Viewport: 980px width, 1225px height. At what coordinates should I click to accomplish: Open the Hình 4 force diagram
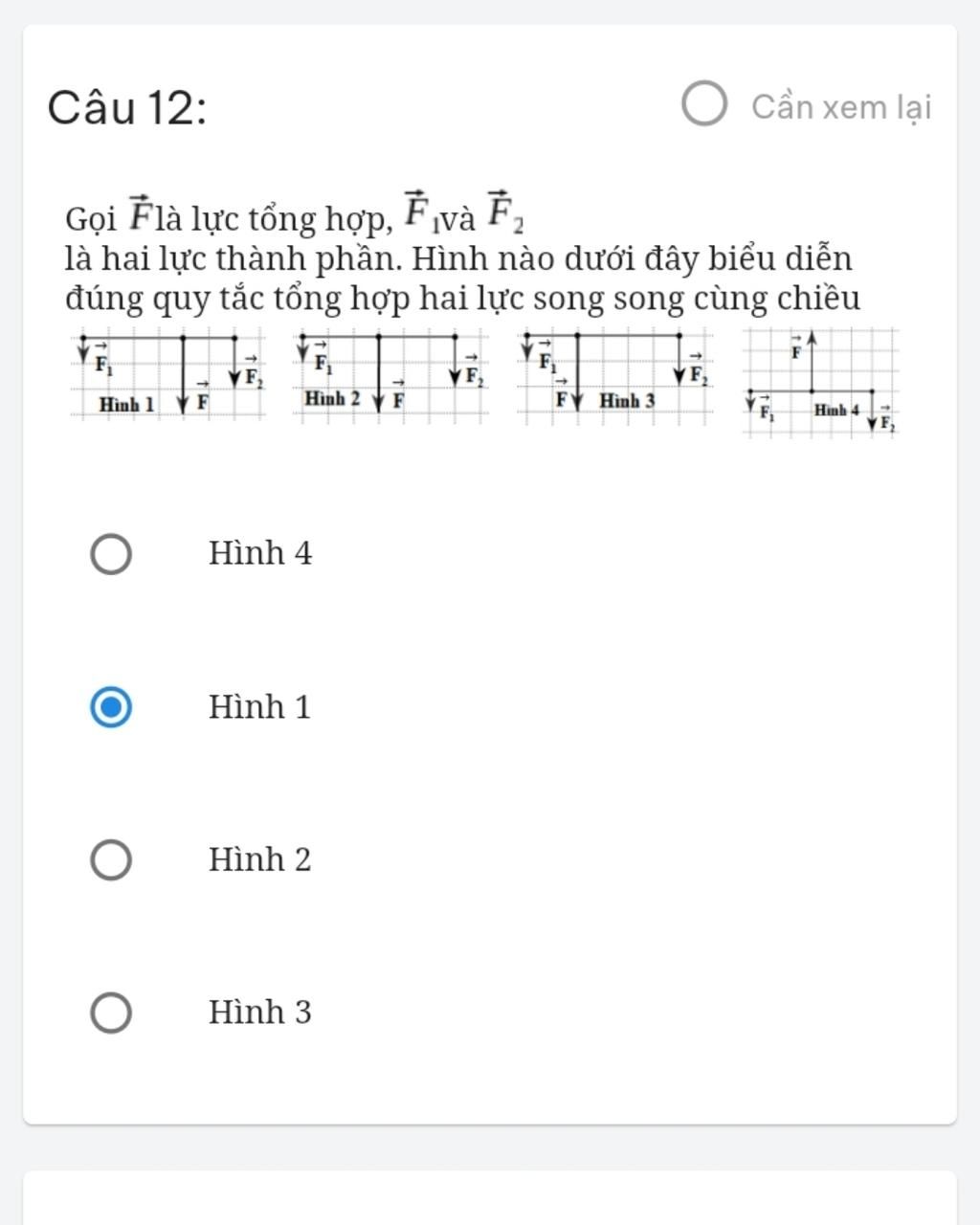pos(822,382)
